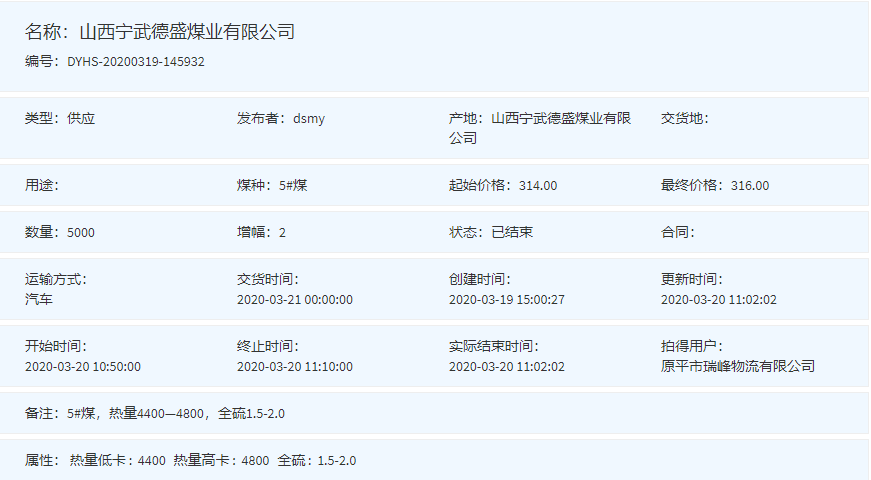Click the transport mode 汽车
The height and width of the screenshot is (480, 871).
(x=39, y=299)
